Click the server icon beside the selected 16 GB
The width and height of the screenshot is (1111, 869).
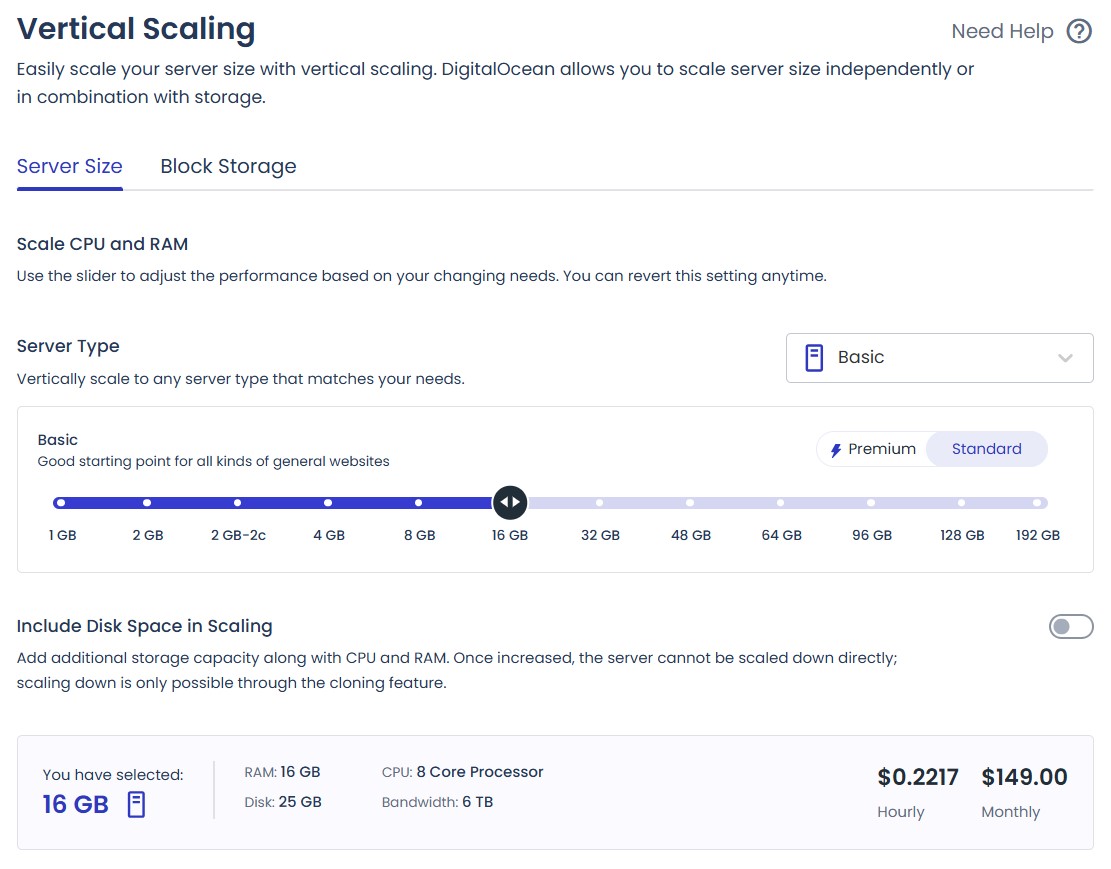(136, 804)
